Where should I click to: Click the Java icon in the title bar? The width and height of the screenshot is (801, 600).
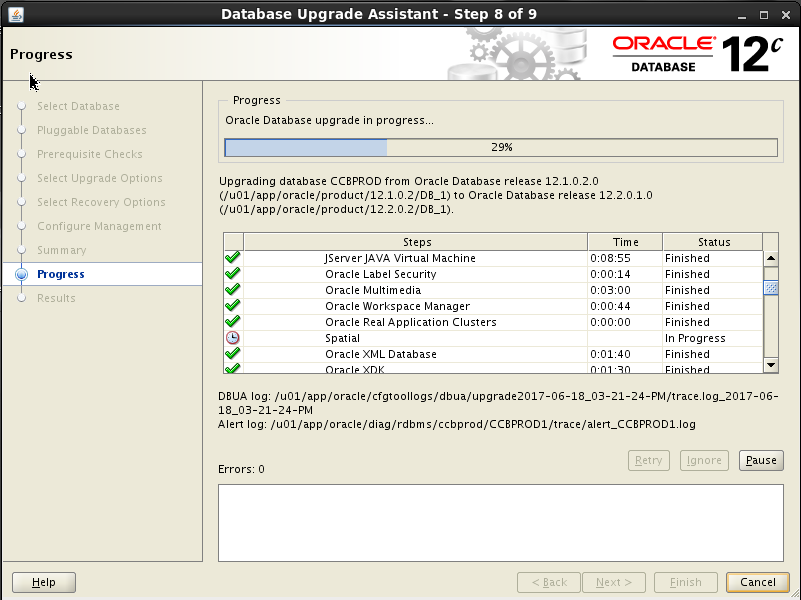click(x=16, y=14)
